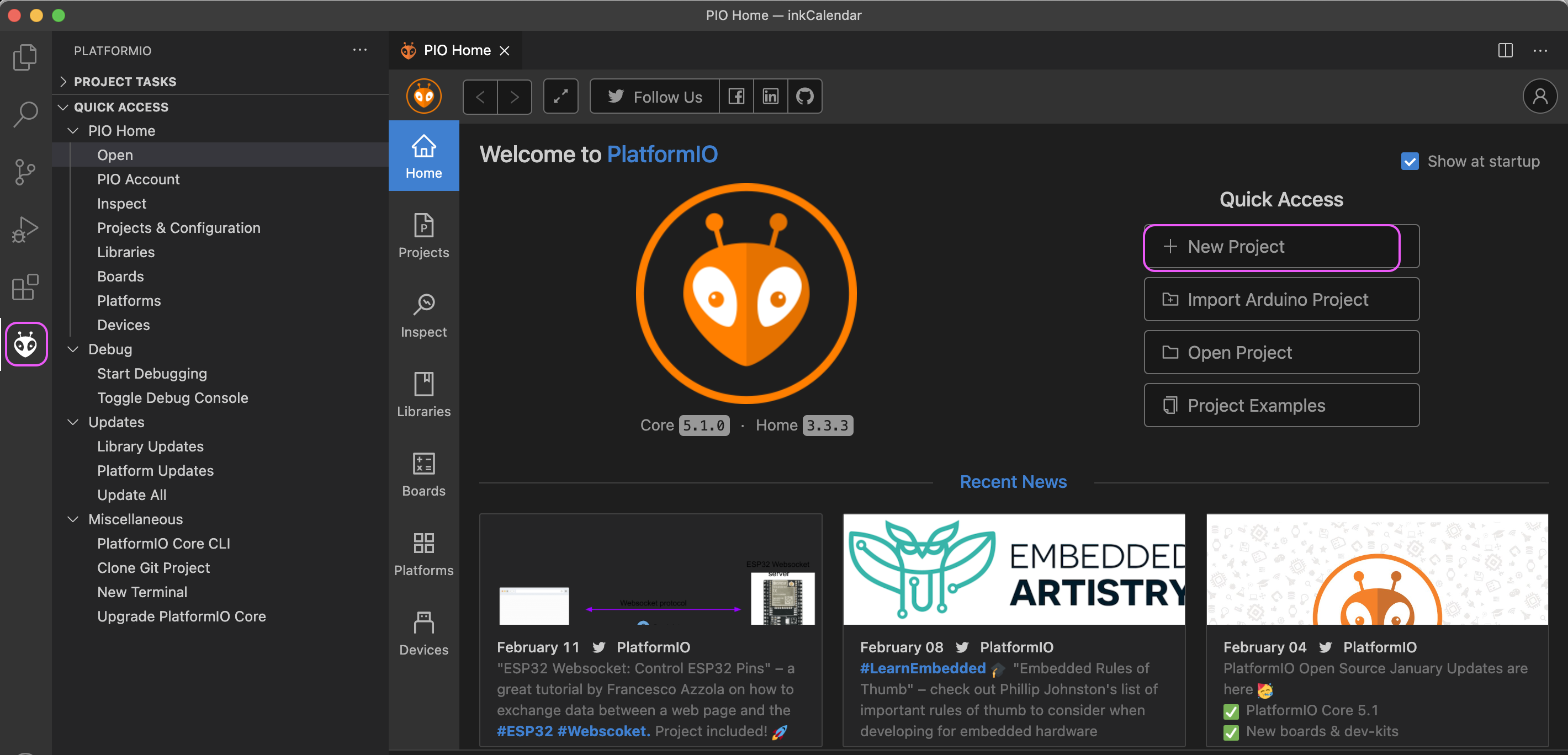Uncheck the Show at startup checkbox
Image resolution: width=1568 pixels, height=755 pixels.
1410,161
